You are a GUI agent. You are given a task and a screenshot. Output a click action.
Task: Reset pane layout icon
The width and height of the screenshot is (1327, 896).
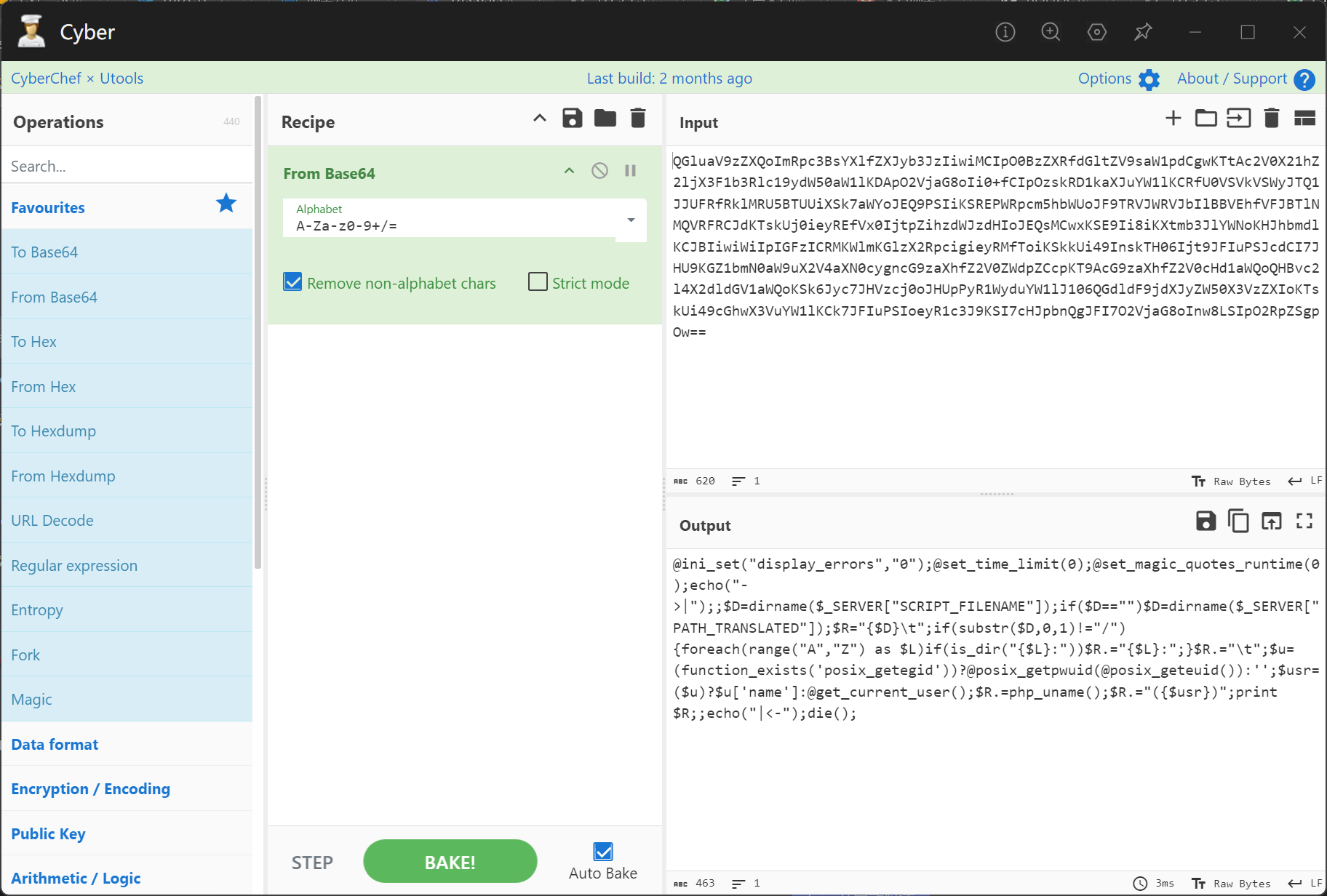point(1305,118)
